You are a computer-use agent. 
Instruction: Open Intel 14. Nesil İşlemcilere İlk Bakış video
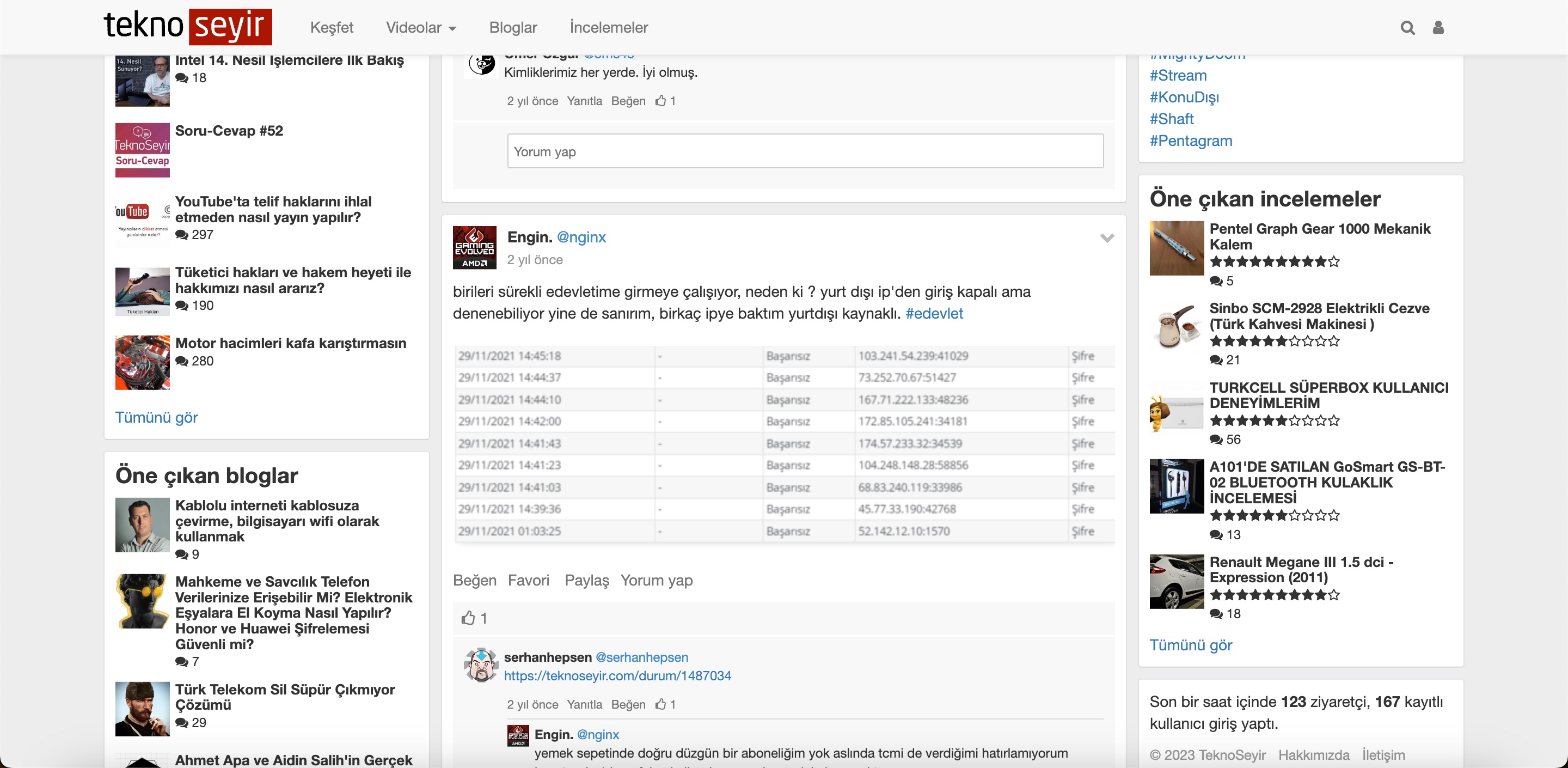289,60
